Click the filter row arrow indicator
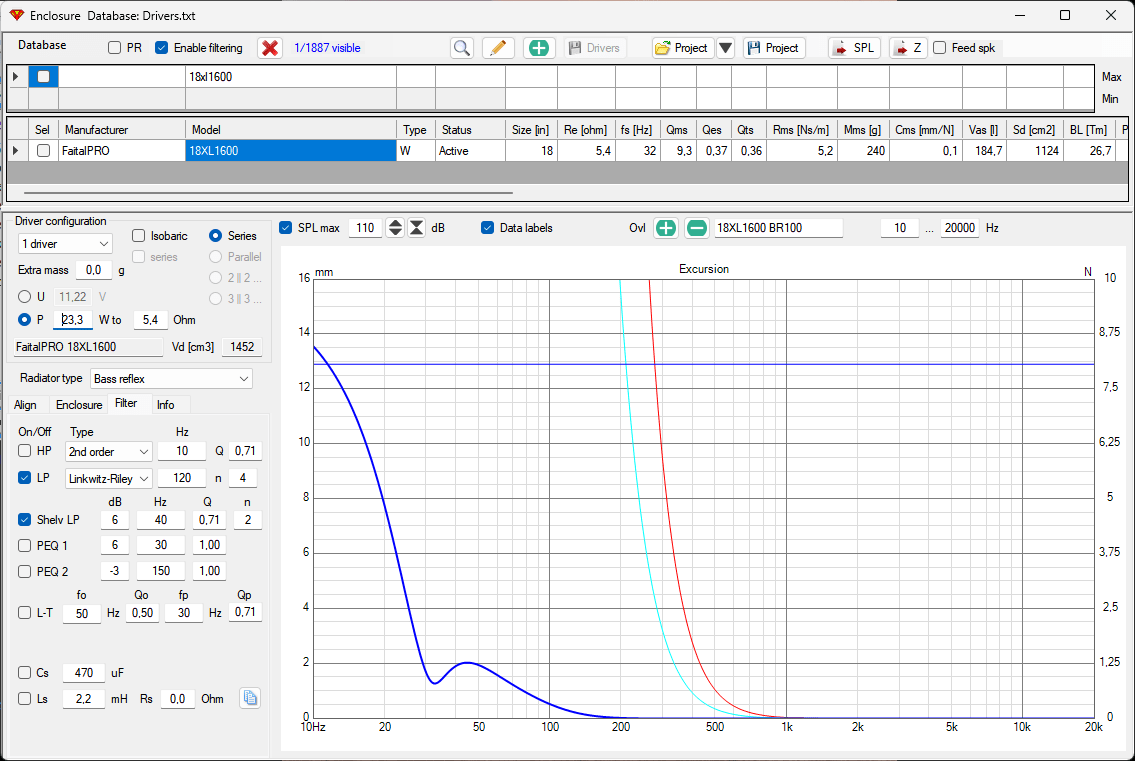The width and height of the screenshot is (1135, 761). 16,77
